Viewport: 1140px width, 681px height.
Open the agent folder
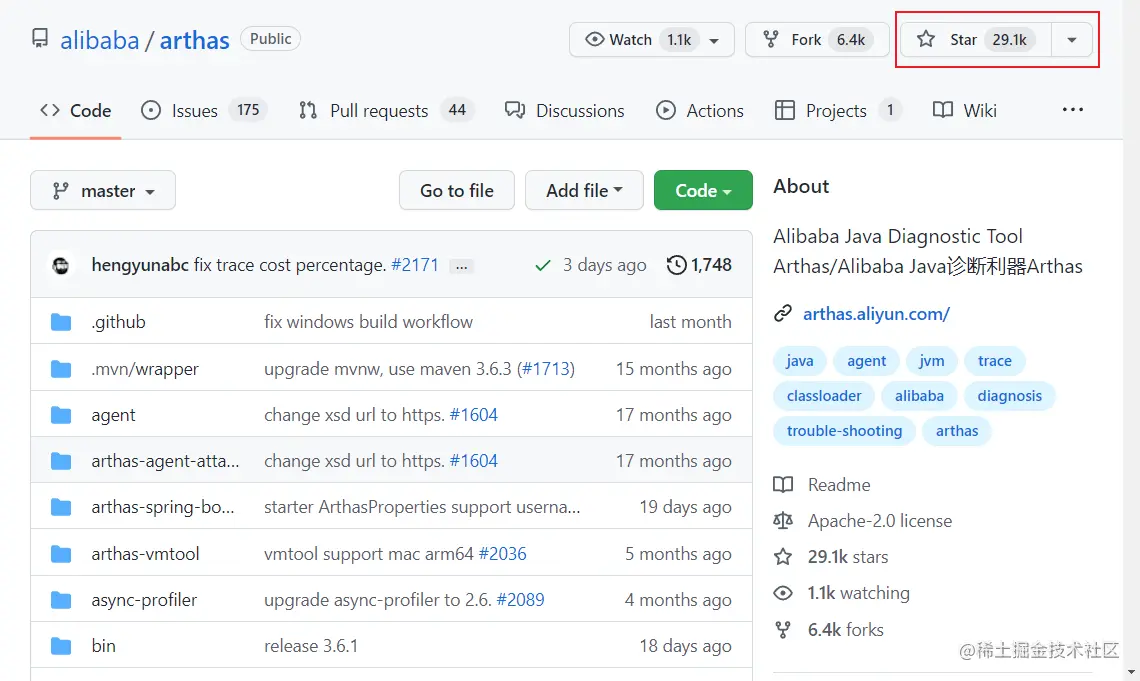click(x=113, y=415)
